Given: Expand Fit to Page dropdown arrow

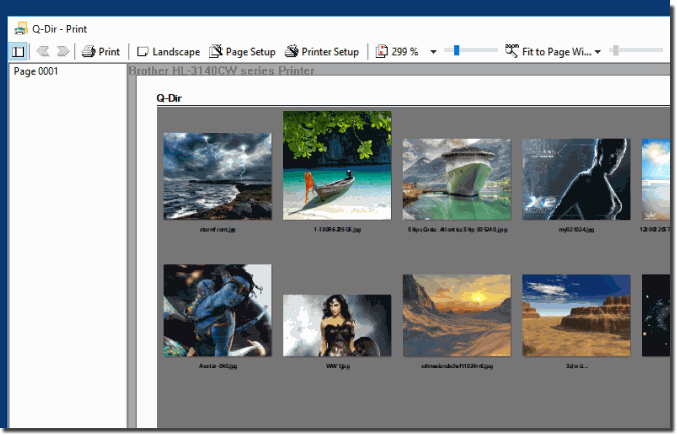Looking at the screenshot, I should click(x=598, y=52).
